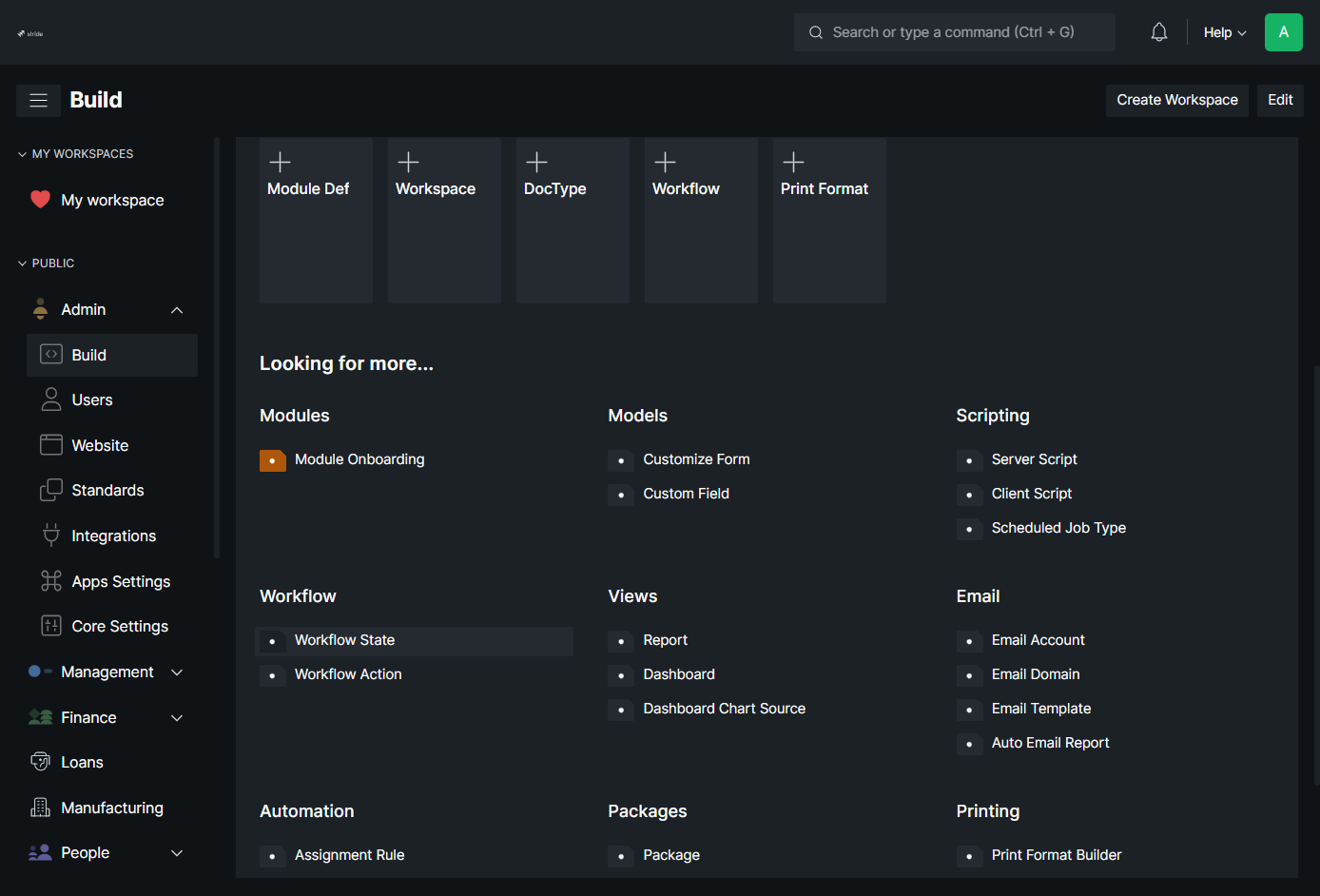The width and height of the screenshot is (1320, 896).
Task: Collapse the MY WORKSPACES section
Action: (76, 154)
